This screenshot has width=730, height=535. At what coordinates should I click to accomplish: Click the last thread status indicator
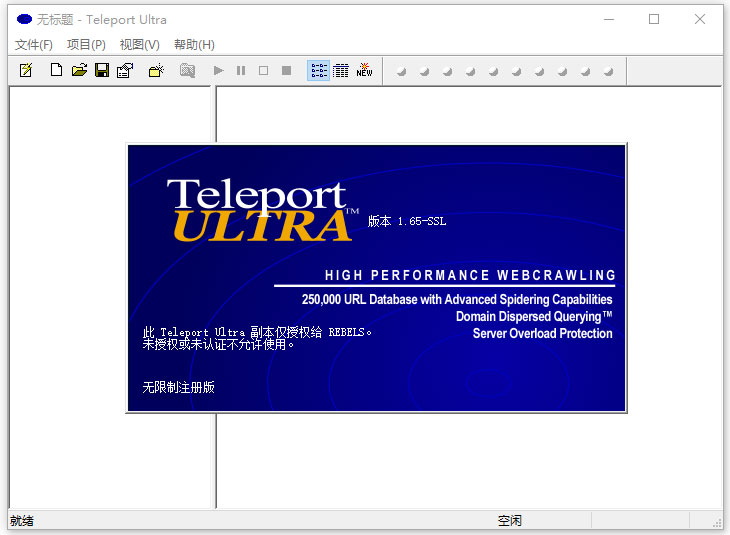point(608,71)
